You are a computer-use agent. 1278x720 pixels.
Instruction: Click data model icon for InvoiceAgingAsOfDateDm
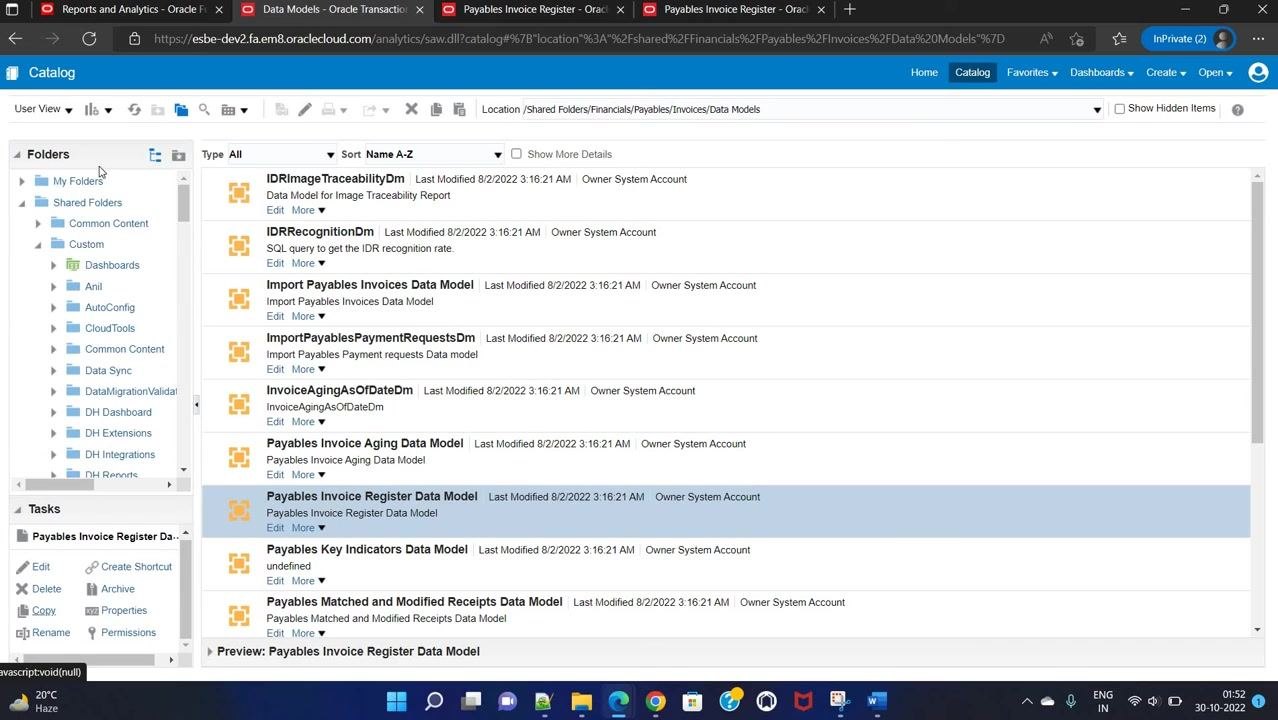tap(239, 405)
